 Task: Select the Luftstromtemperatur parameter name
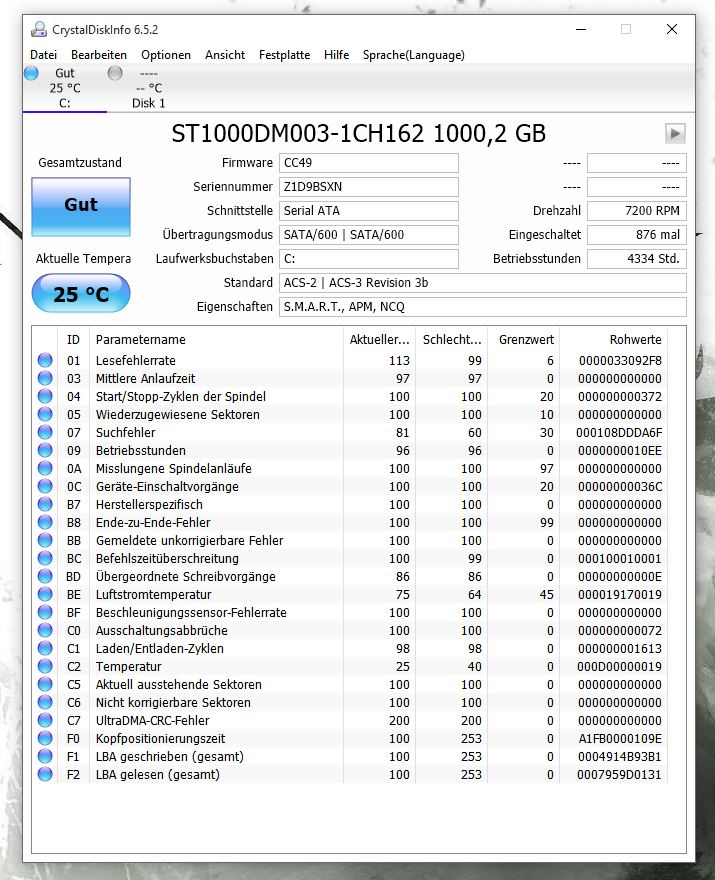pos(153,594)
